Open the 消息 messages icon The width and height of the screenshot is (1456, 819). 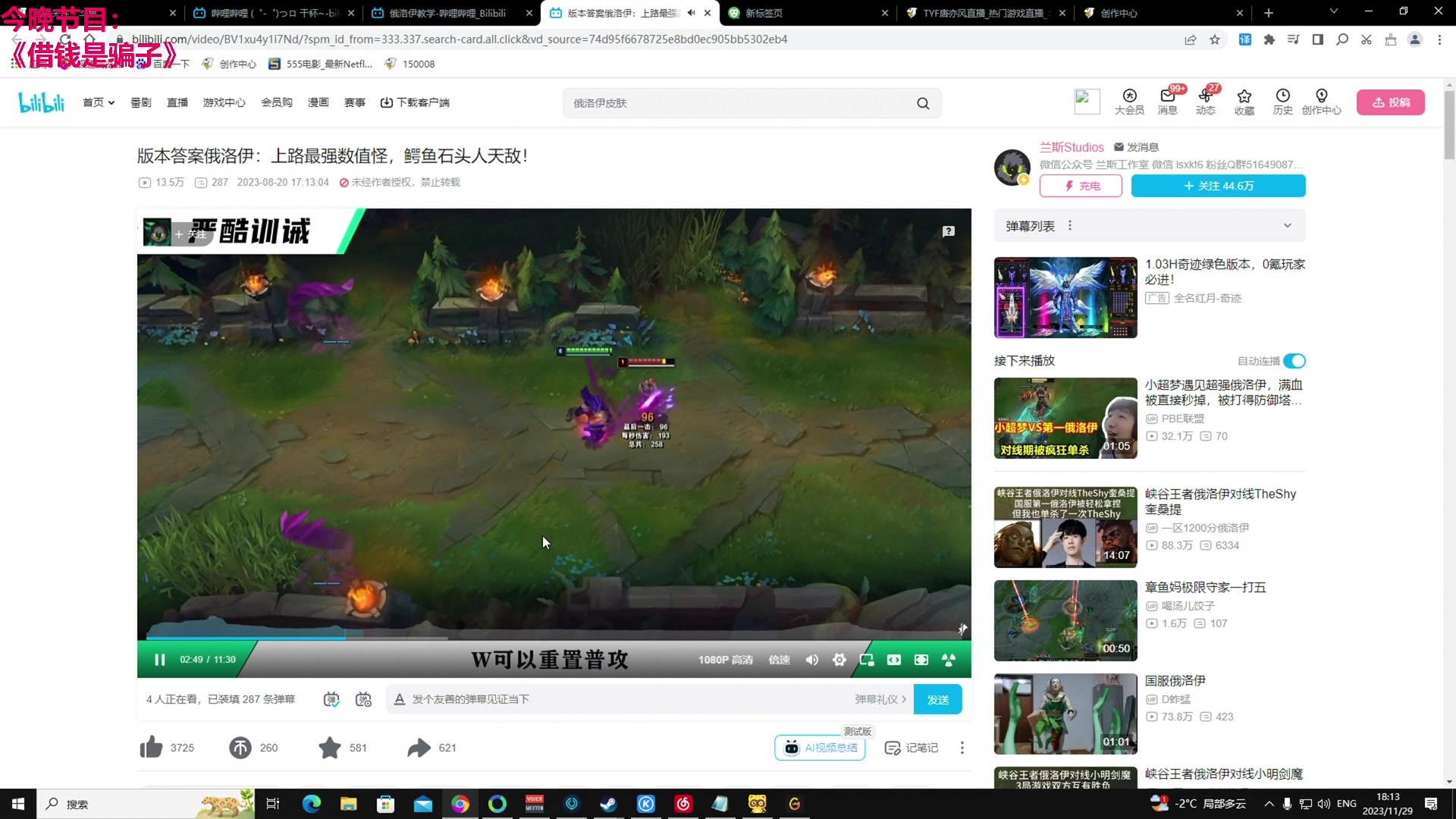[x=1167, y=102]
